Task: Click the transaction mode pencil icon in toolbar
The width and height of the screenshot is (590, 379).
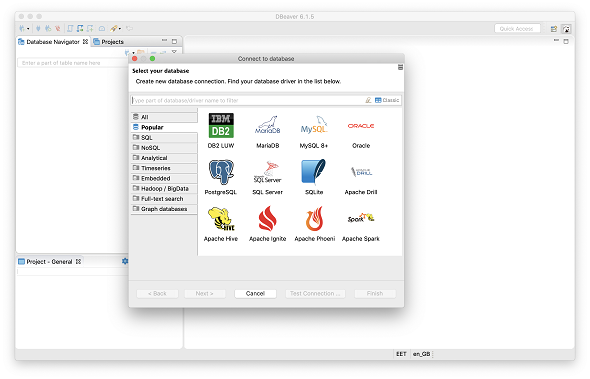Action: point(114,28)
